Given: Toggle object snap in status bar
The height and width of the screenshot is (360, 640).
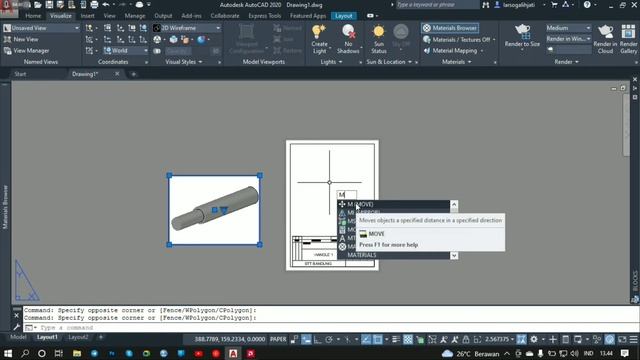Looking at the screenshot, I should click(x=378, y=339).
